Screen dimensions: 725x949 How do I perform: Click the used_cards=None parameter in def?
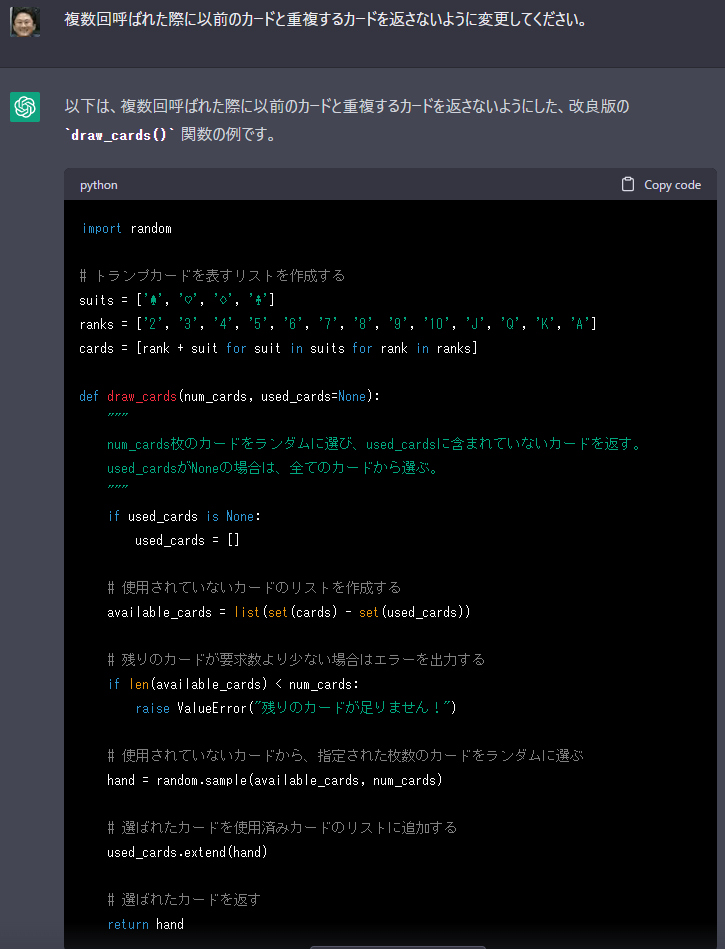coord(313,396)
